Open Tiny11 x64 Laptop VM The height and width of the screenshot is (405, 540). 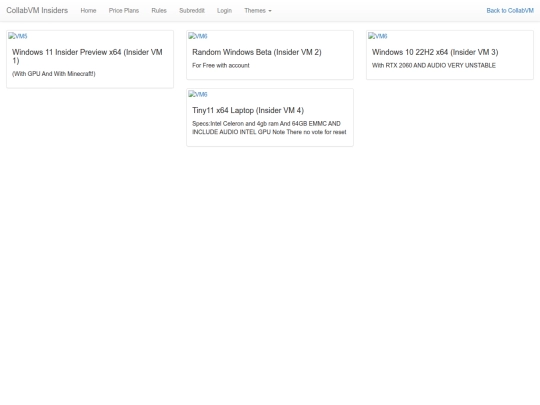pyautogui.click(x=248, y=110)
